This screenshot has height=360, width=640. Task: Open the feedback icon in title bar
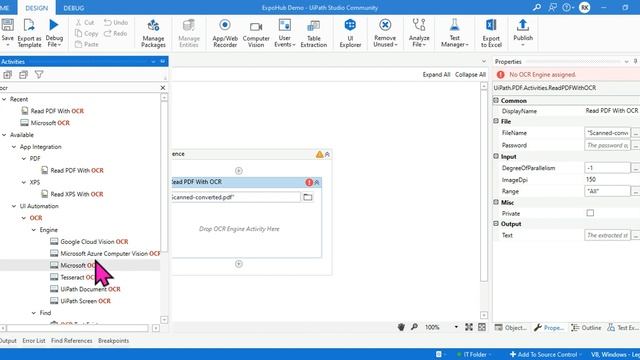pos(552,7)
